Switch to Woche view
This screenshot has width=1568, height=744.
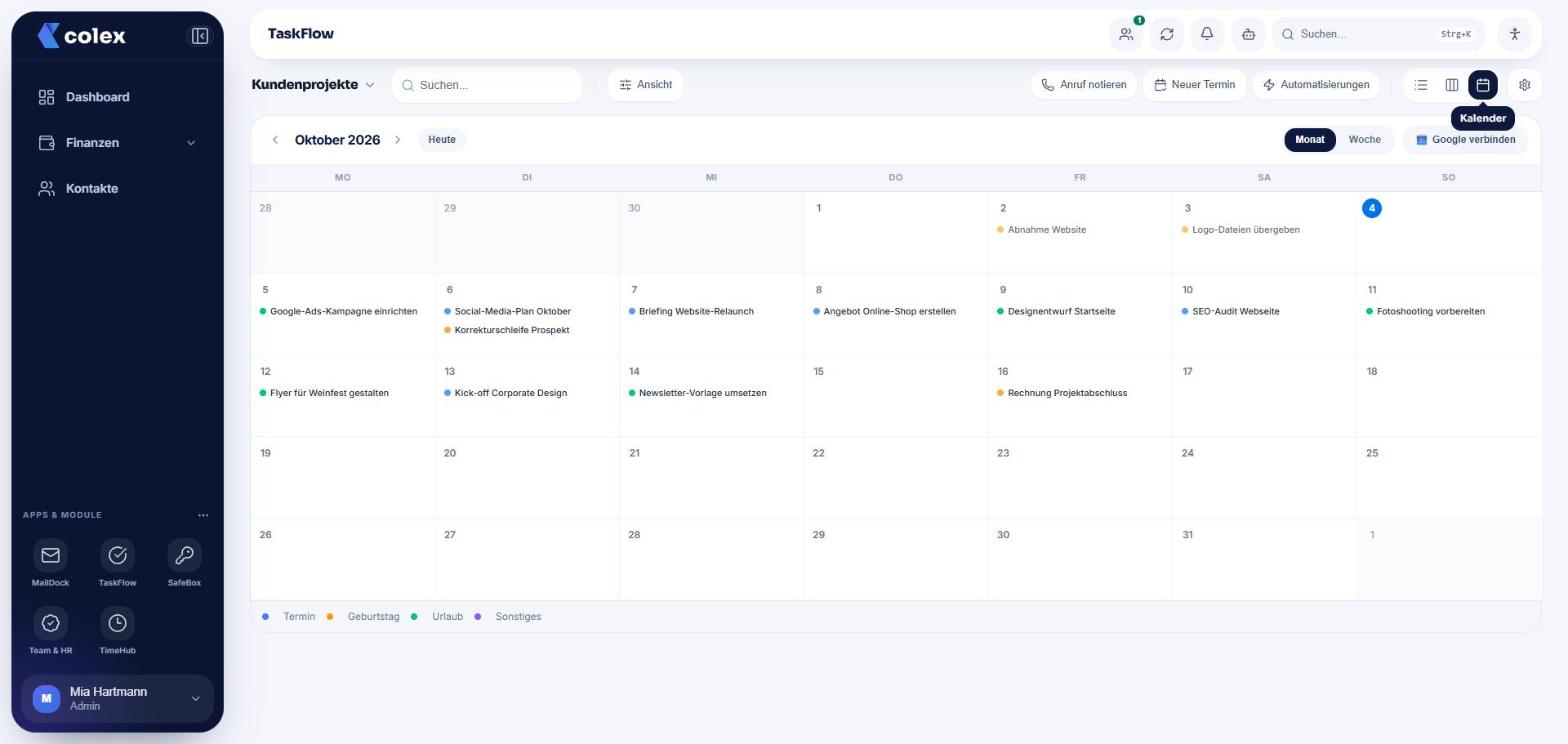pos(1365,140)
